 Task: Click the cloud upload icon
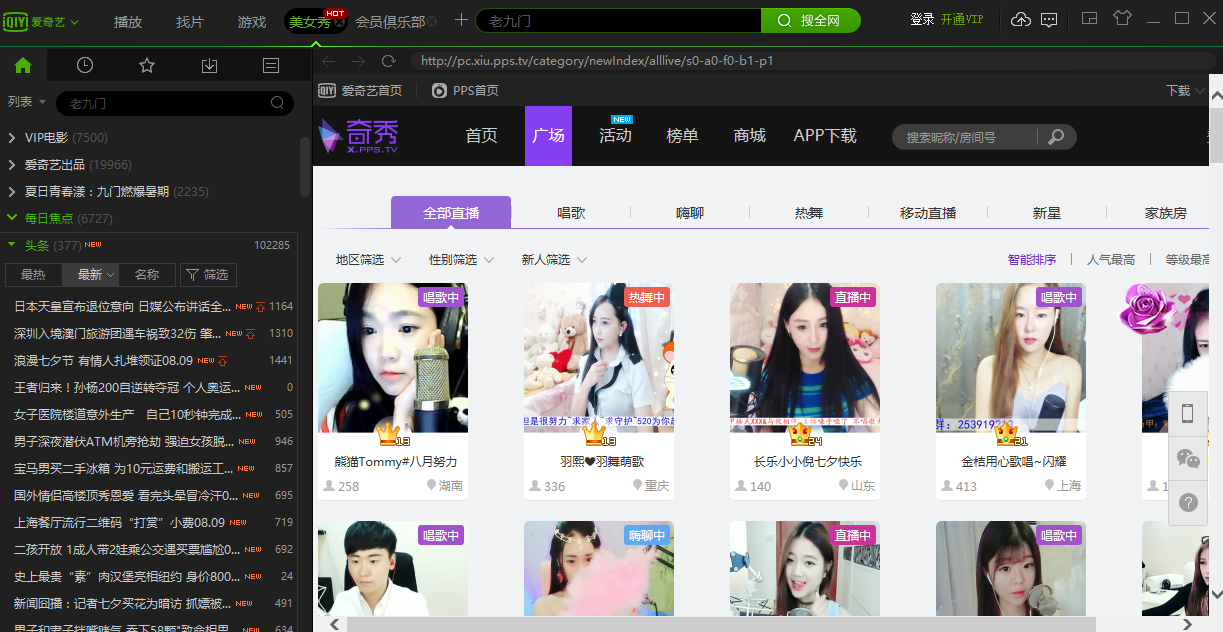1021,20
